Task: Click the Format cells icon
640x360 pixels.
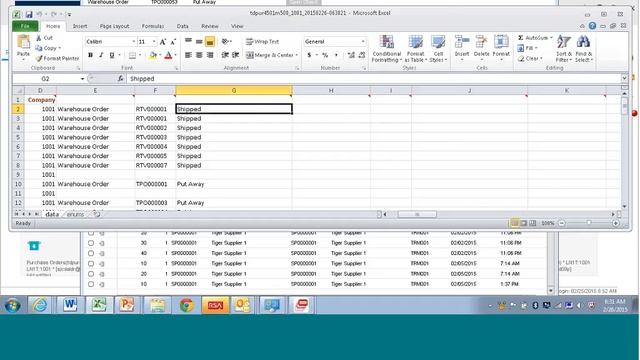Action: 501,42
